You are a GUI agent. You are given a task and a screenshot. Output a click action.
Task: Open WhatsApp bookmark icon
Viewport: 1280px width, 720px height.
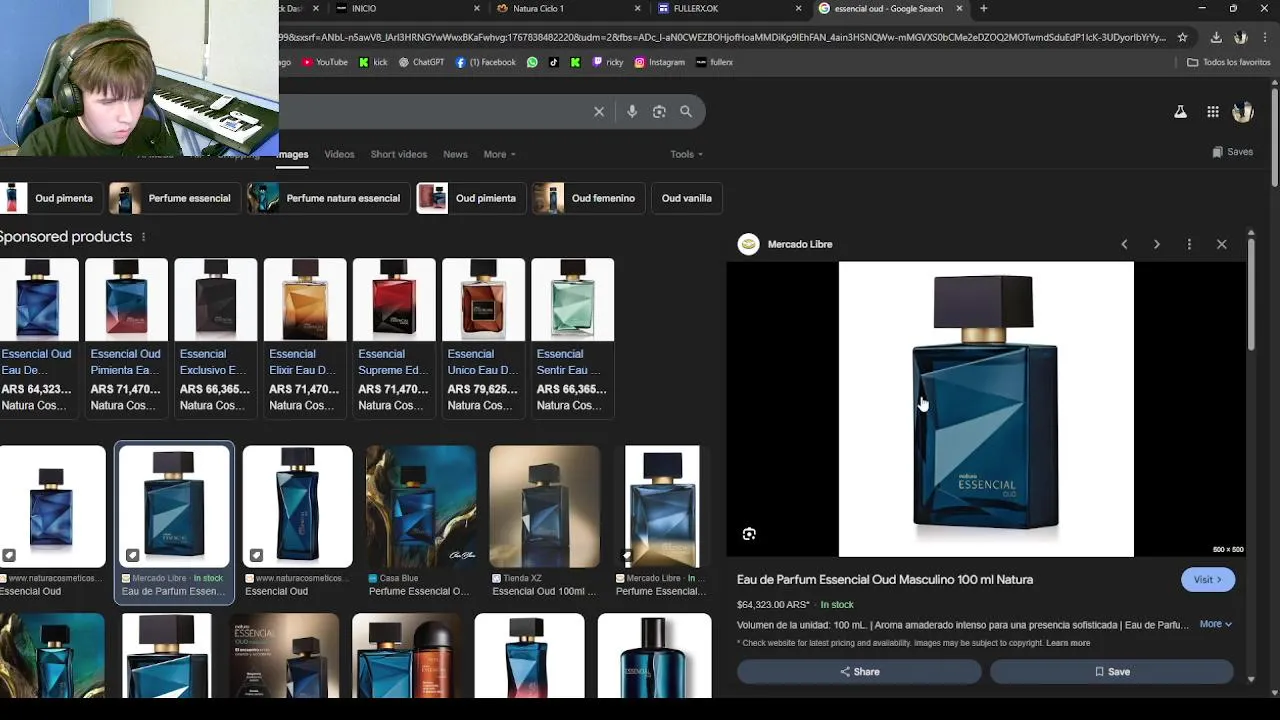click(532, 62)
